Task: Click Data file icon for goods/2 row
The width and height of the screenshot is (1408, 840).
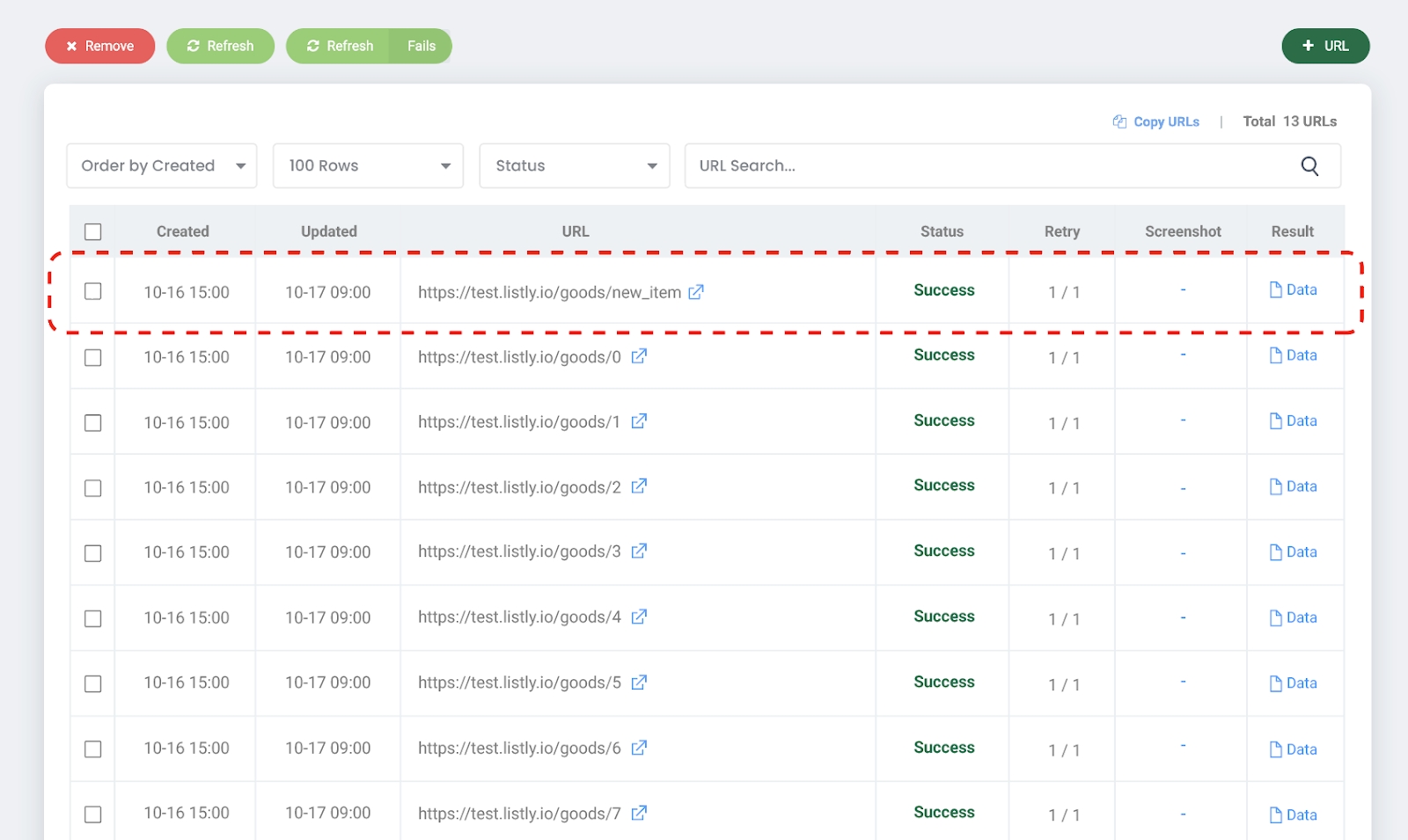Action: [1275, 486]
